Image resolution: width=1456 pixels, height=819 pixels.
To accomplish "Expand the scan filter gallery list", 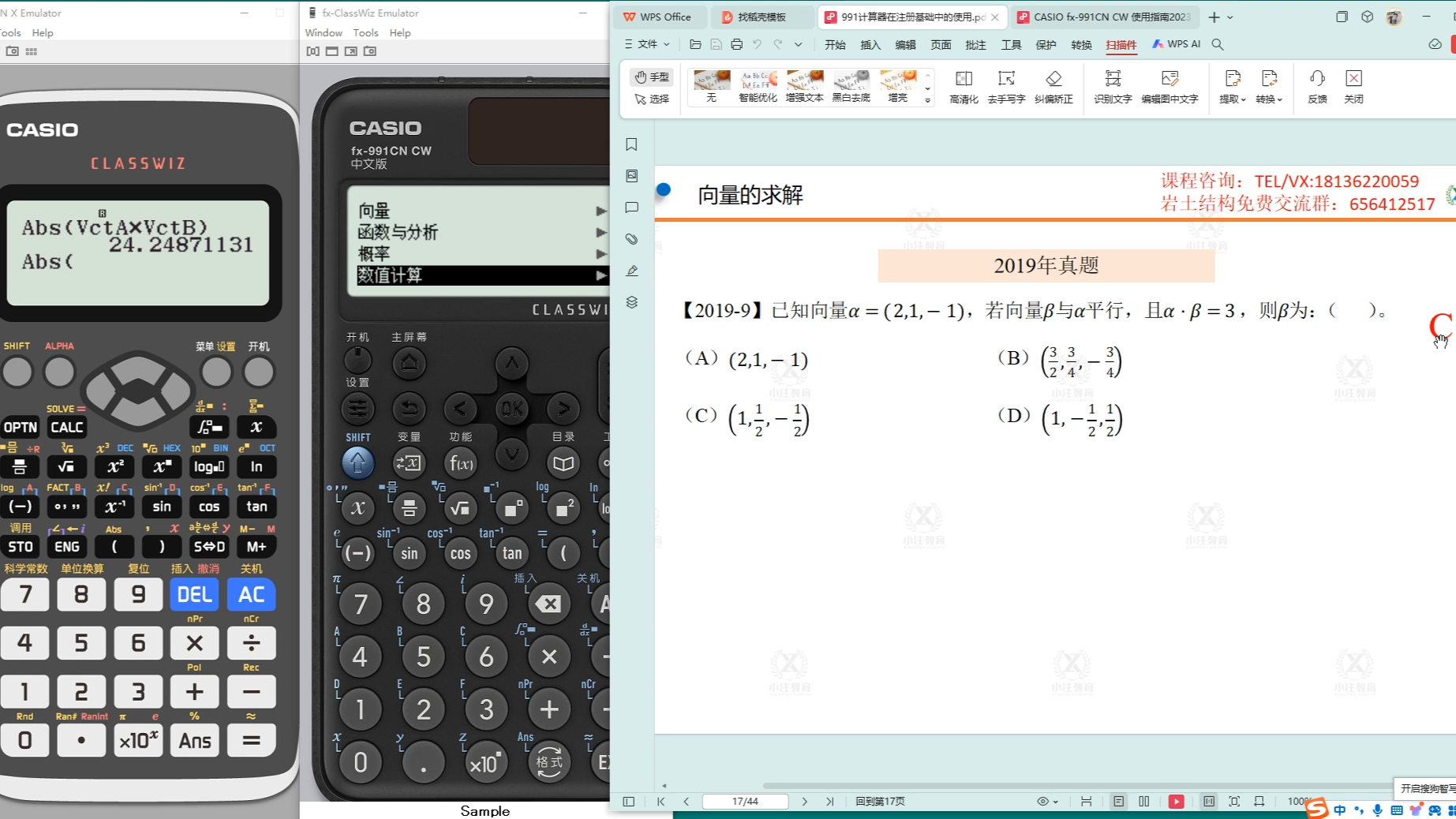I will point(927,101).
